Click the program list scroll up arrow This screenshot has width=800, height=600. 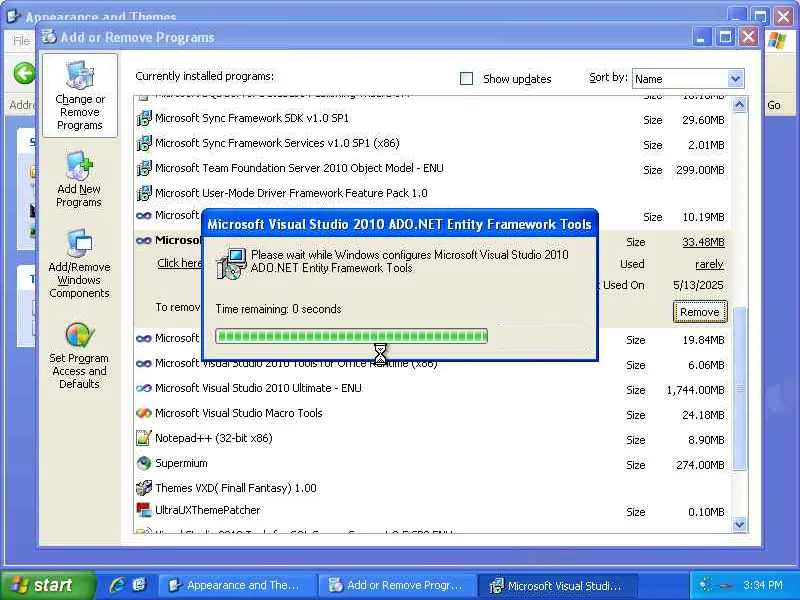pos(739,105)
